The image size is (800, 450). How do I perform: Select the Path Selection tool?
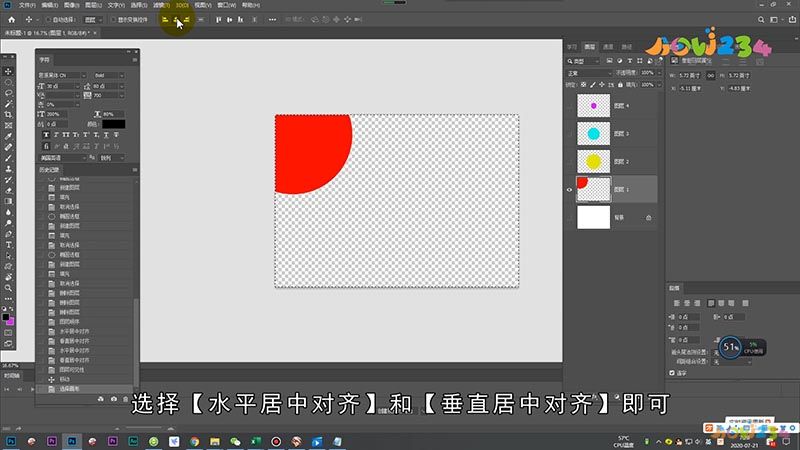coord(8,256)
